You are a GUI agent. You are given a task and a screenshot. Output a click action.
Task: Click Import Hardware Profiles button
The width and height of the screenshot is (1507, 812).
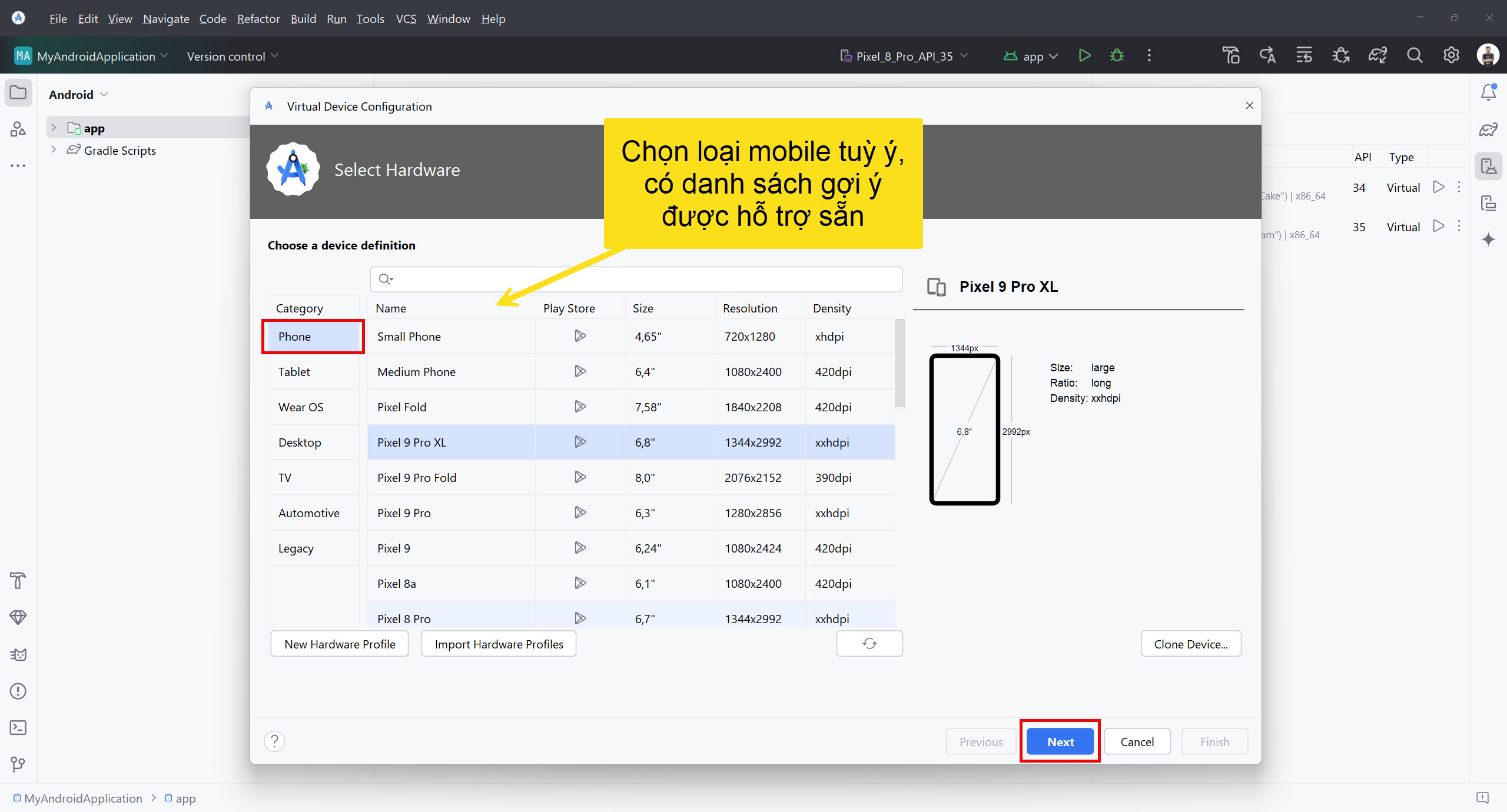point(499,644)
